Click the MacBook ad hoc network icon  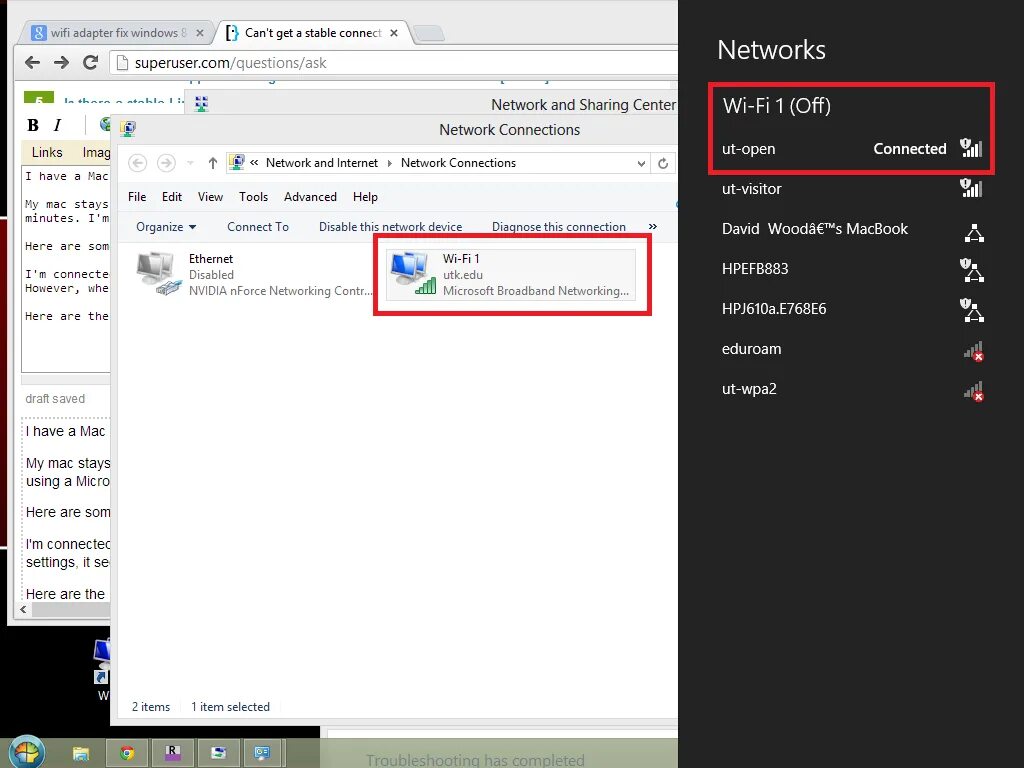point(974,232)
